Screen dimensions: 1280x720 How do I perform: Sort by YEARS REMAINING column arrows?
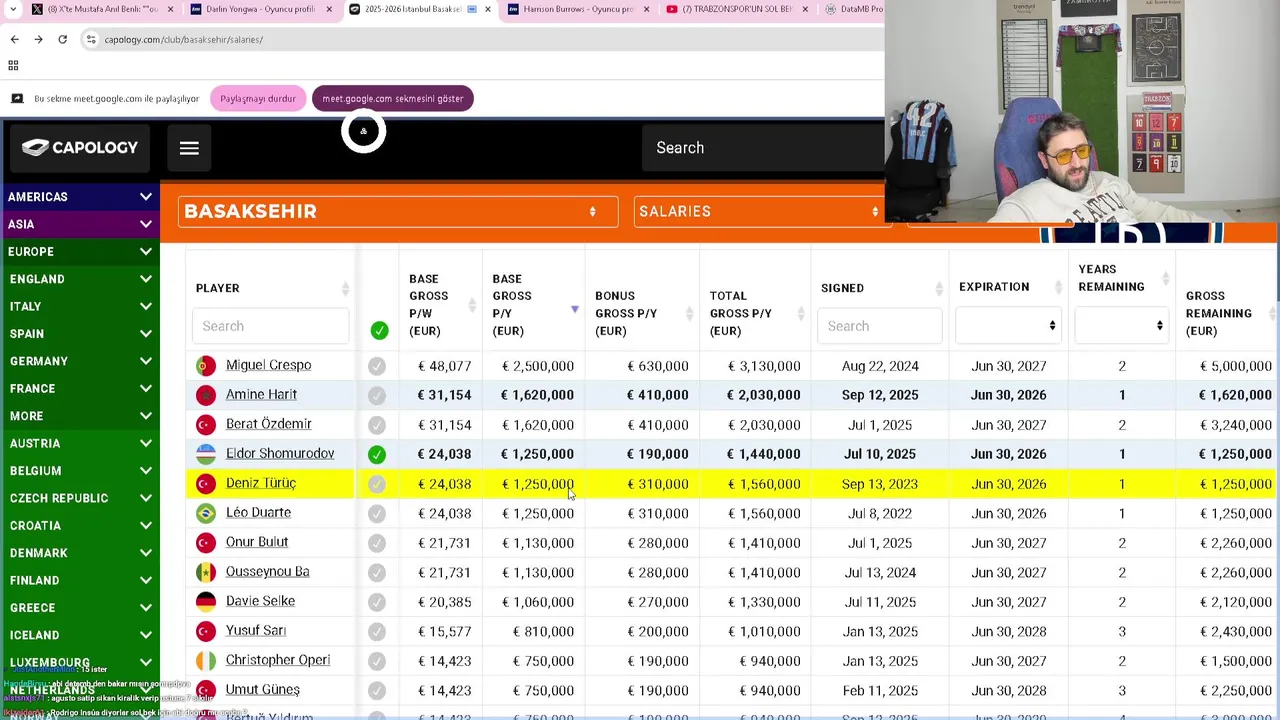pos(1165,278)
